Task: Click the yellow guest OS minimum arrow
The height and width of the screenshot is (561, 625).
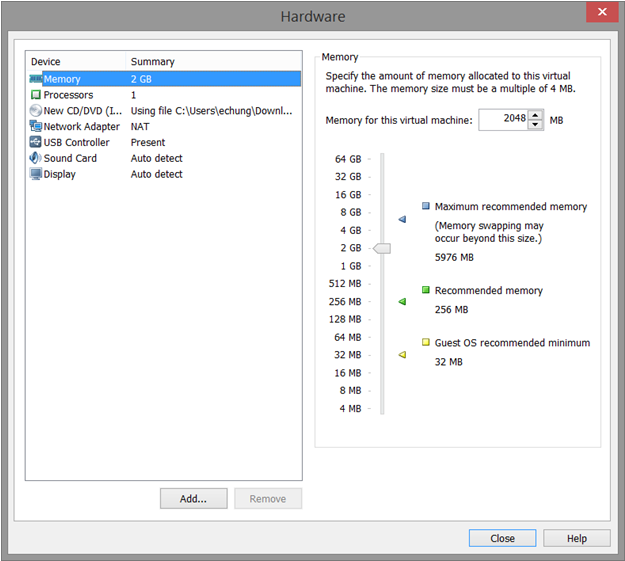Action: pyautogui.click(x=402, y=354)
